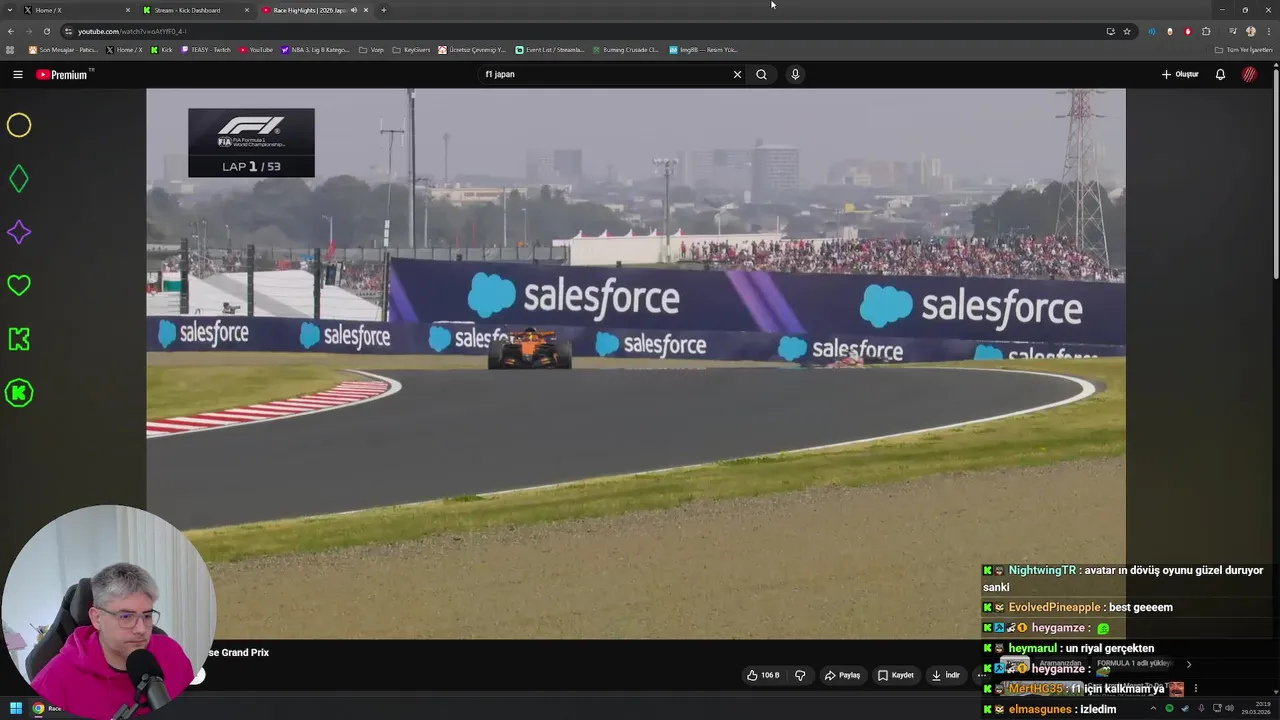
Task: Click the green diamond overlay icon
Action: pyautogui.click(x=19, y=179)
